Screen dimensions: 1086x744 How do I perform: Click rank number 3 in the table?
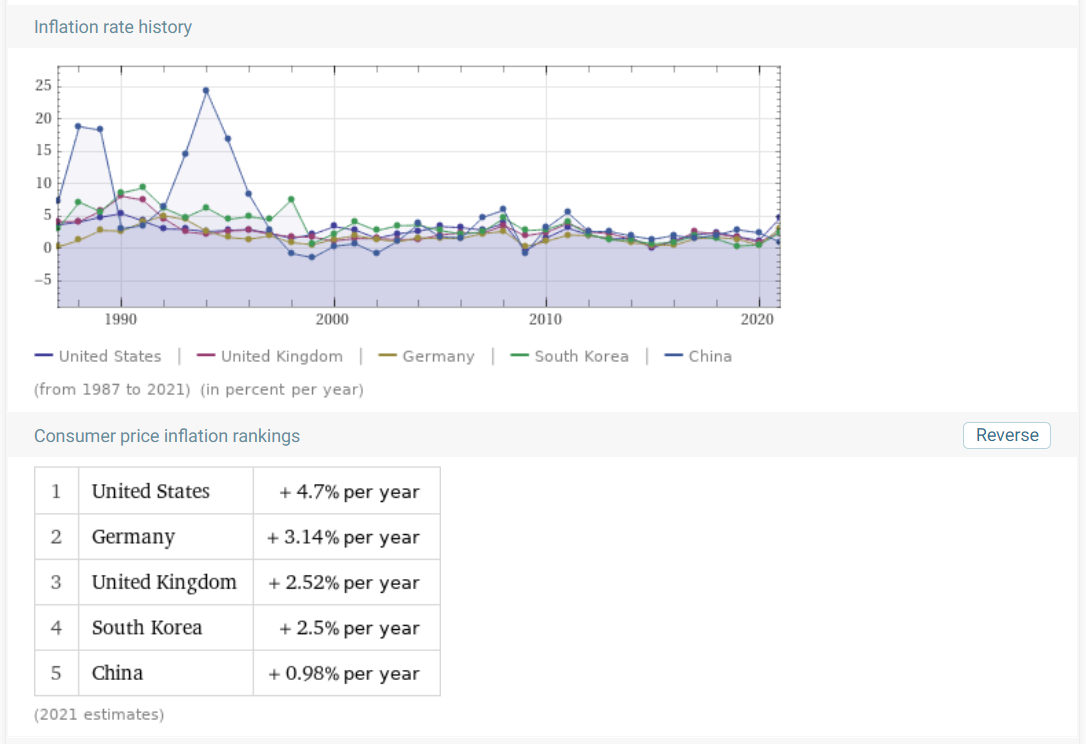pos(56,582)
